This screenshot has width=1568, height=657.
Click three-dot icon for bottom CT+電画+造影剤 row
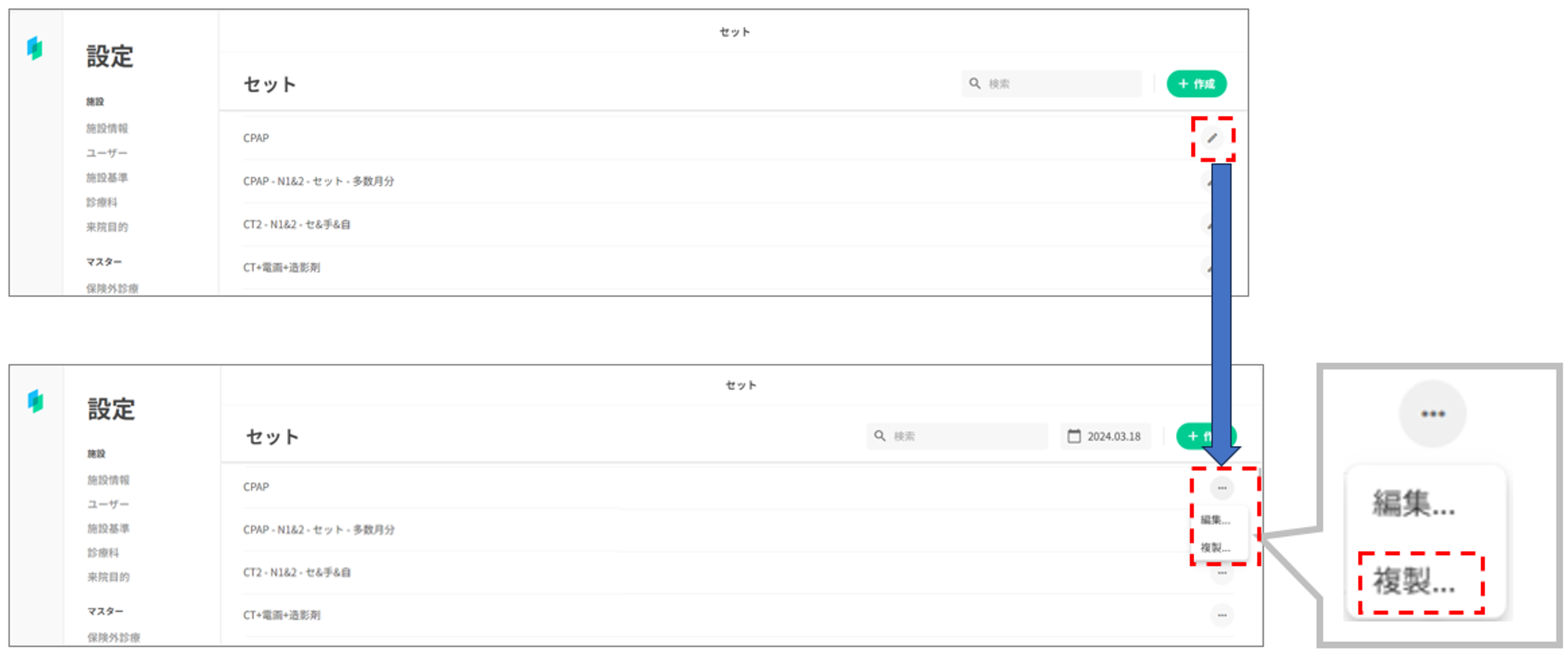pyautogui.click(x=1221, y=615)
